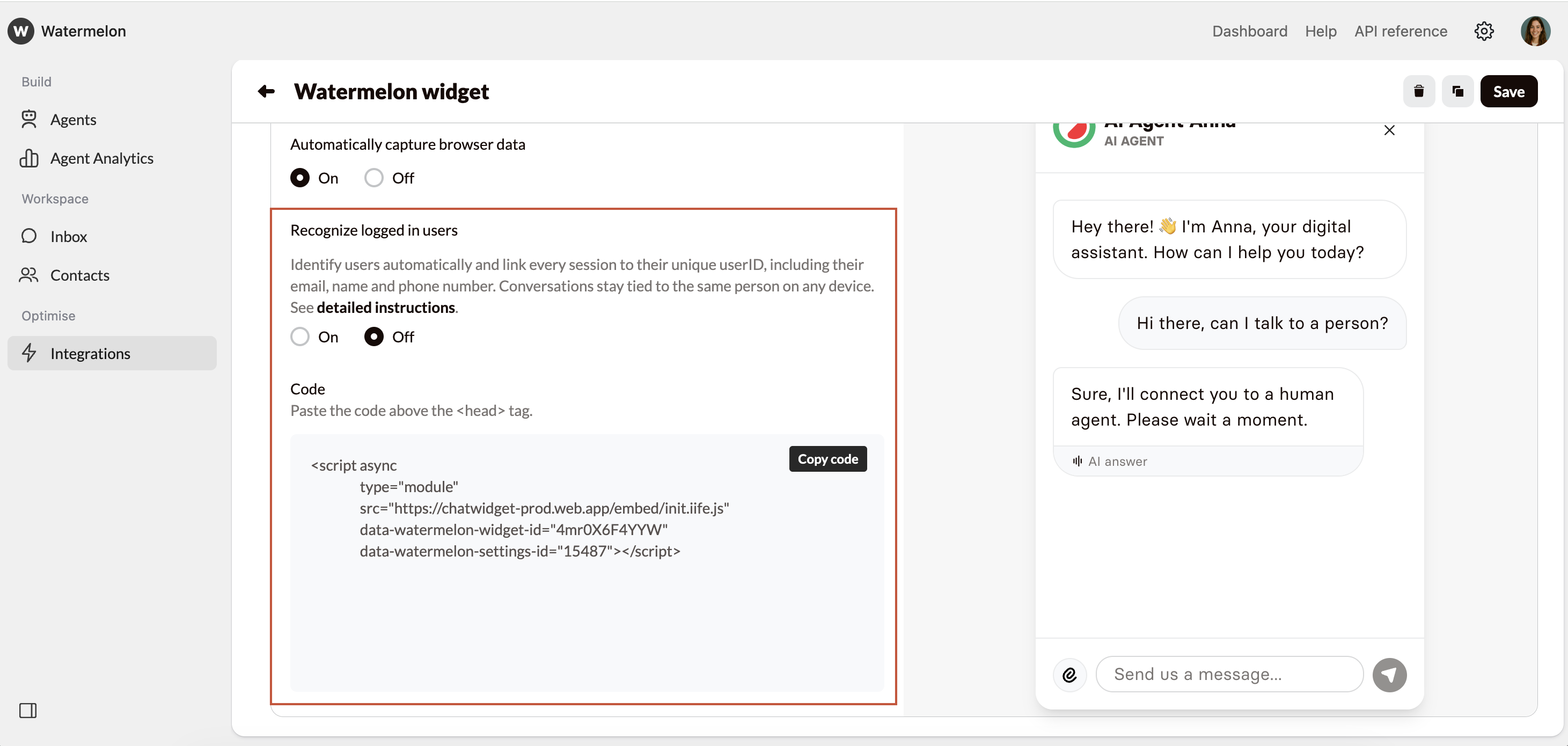Image resolution: width=1568 pixels, height=746 pixels.
Task: Turn off automatic browser data capture
Action: (373, 178)
